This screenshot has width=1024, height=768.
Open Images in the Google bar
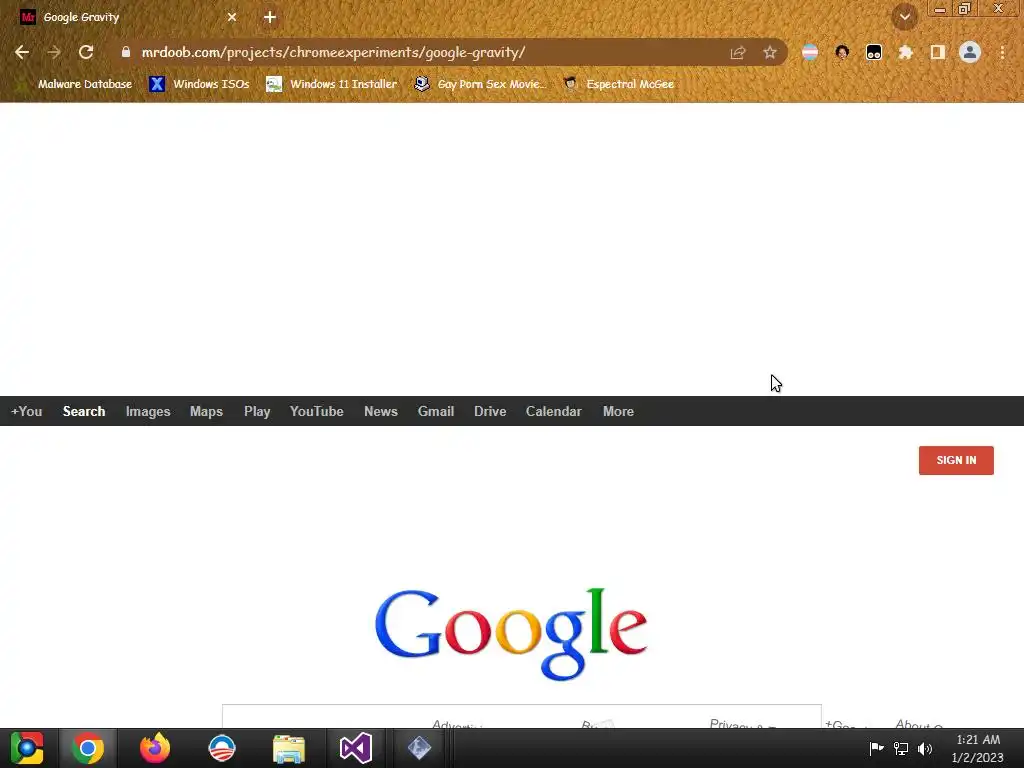click(148, 411)
